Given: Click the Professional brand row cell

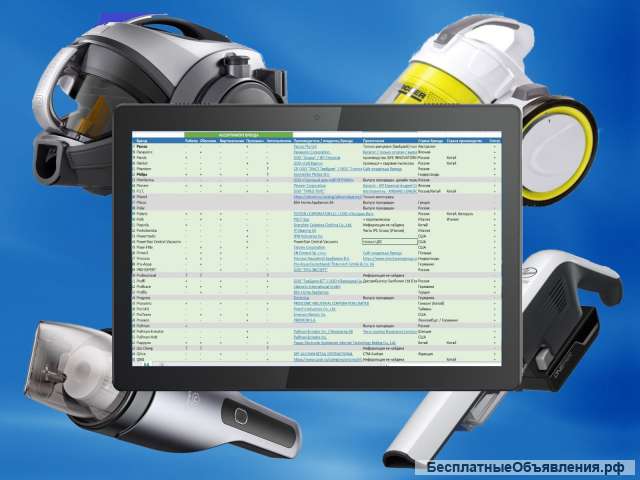Looking at the screenshot, I should (150, 276).
